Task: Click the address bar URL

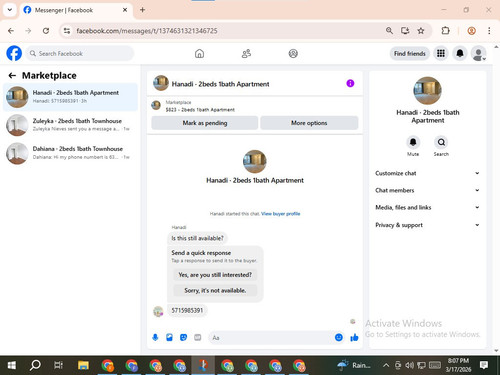Action: pos(147,31)
